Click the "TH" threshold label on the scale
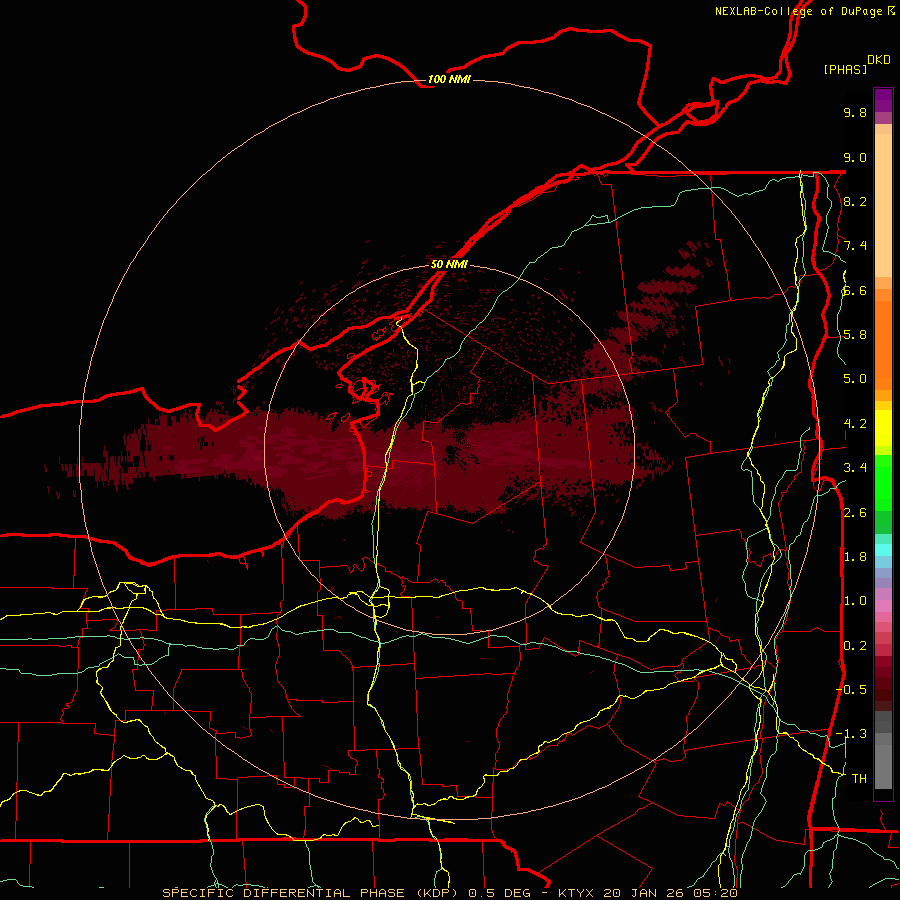This screenshot has height=900, width=900. 859,779
